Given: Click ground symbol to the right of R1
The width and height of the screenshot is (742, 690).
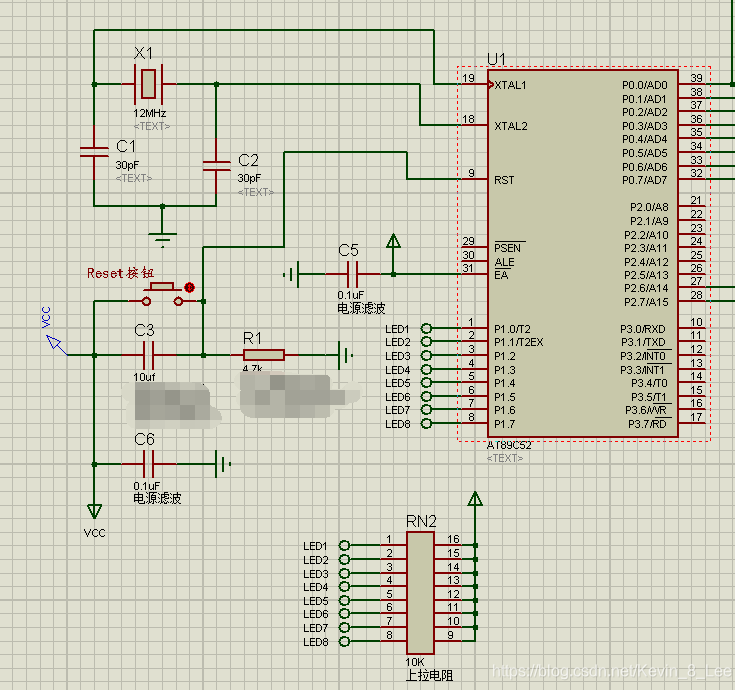Looking at the screenshot, I should click(x=346, y=355).
